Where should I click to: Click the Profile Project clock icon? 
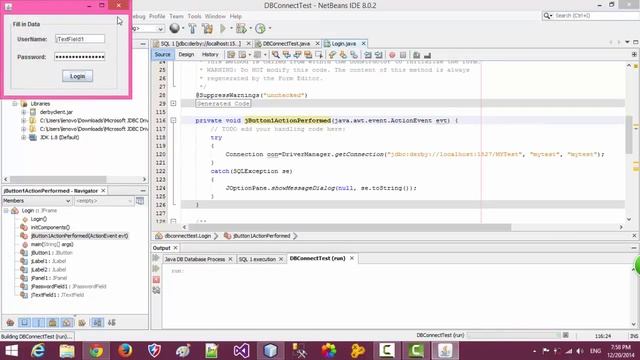(260, 28)
